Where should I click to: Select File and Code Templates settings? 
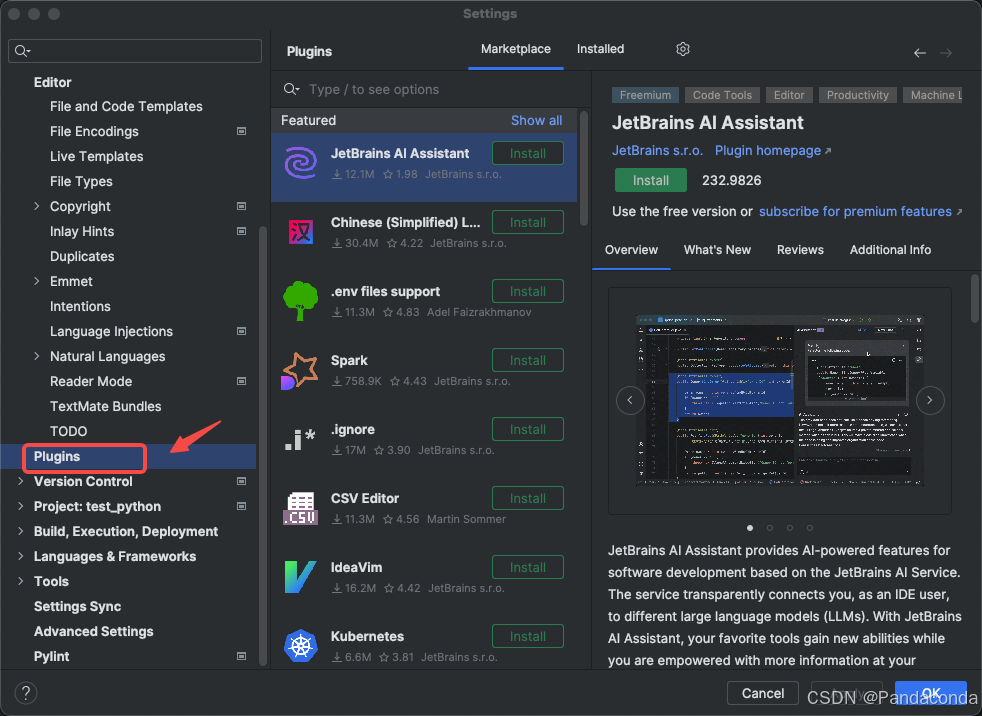click(x=126, y=106)
